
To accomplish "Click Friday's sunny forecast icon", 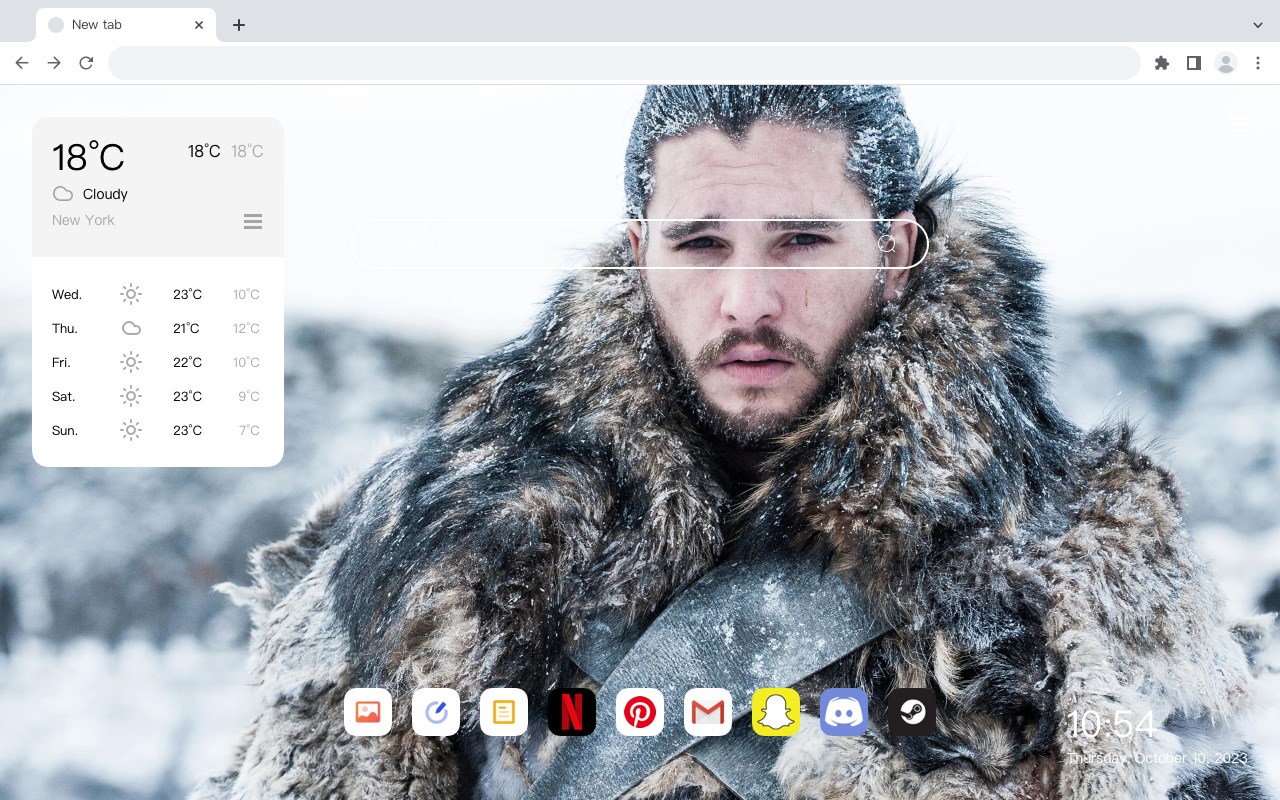I will pos(131,362).
